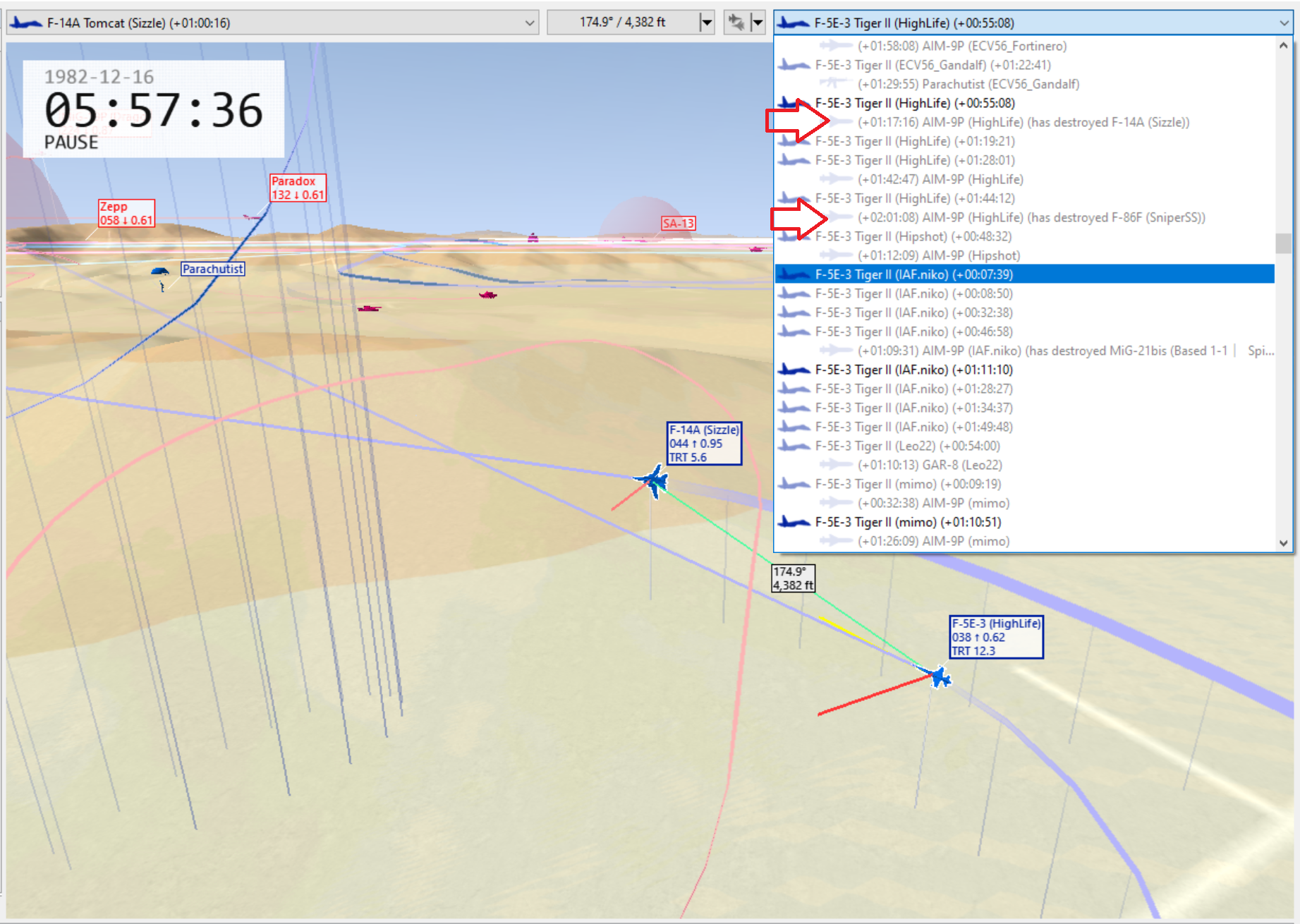This screenshot has height=924, width=1300.
Task: Click the scroll down arrow of the object list
Action: point(1284,543)
